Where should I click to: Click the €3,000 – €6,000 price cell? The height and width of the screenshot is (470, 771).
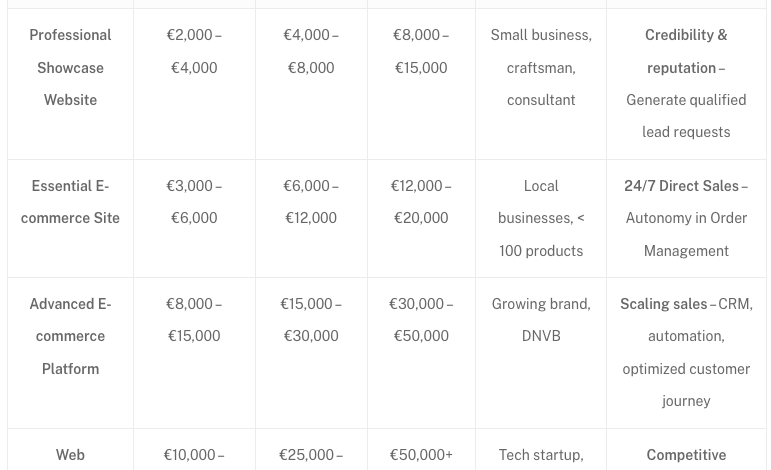pyautogui.click(x=194, y=202)
